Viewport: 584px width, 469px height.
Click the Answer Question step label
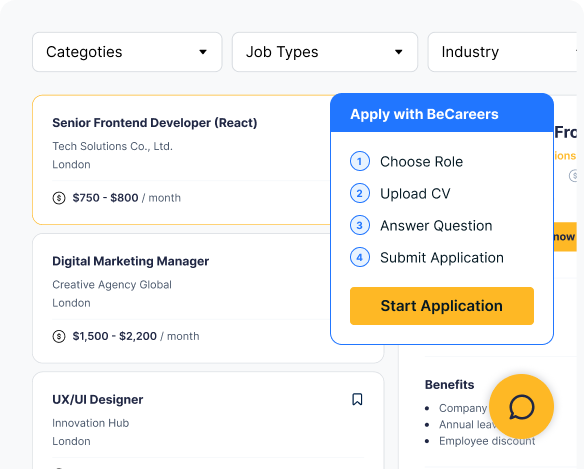(x=436, y=226)
